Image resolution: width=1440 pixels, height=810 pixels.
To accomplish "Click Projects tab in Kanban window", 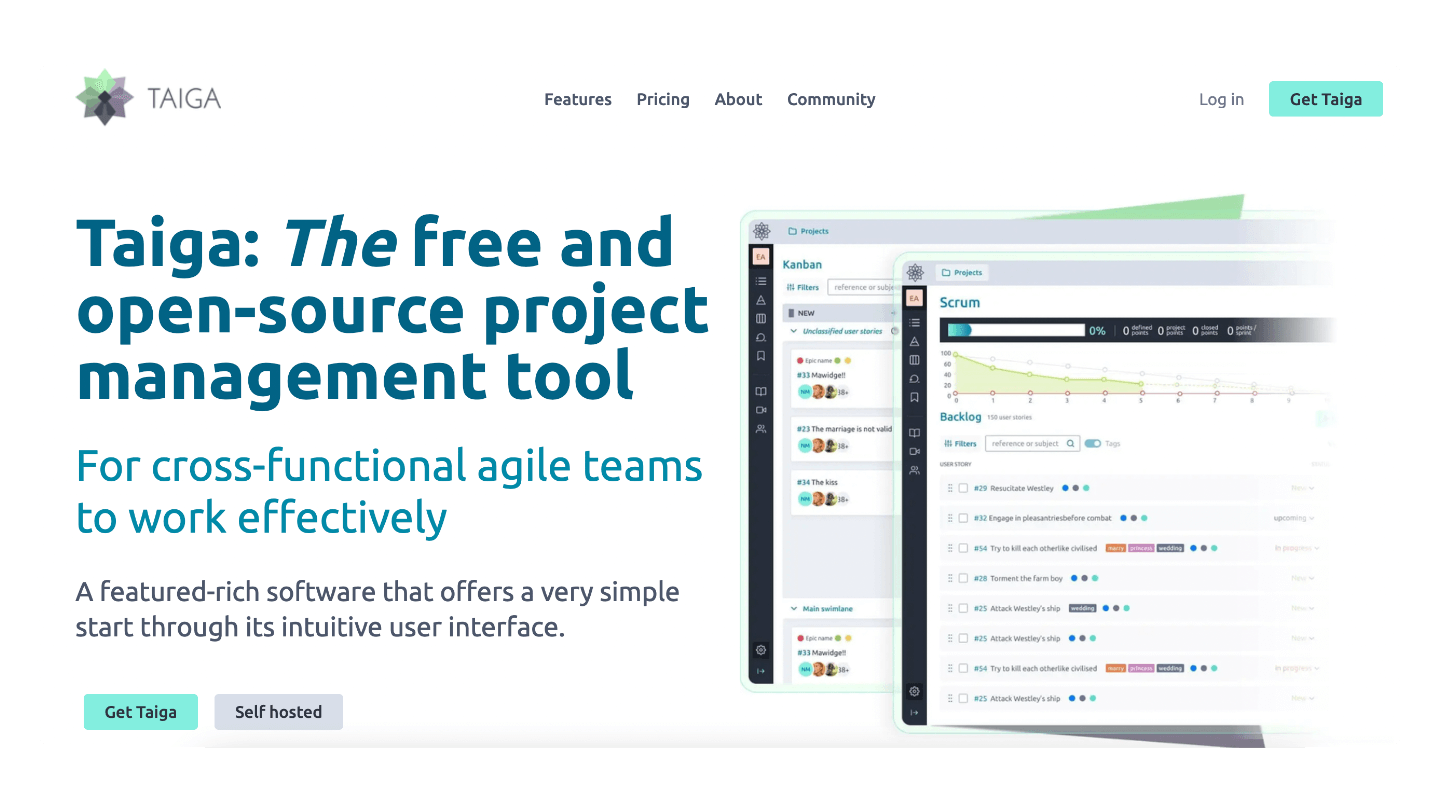I will [x=808, y=231].
